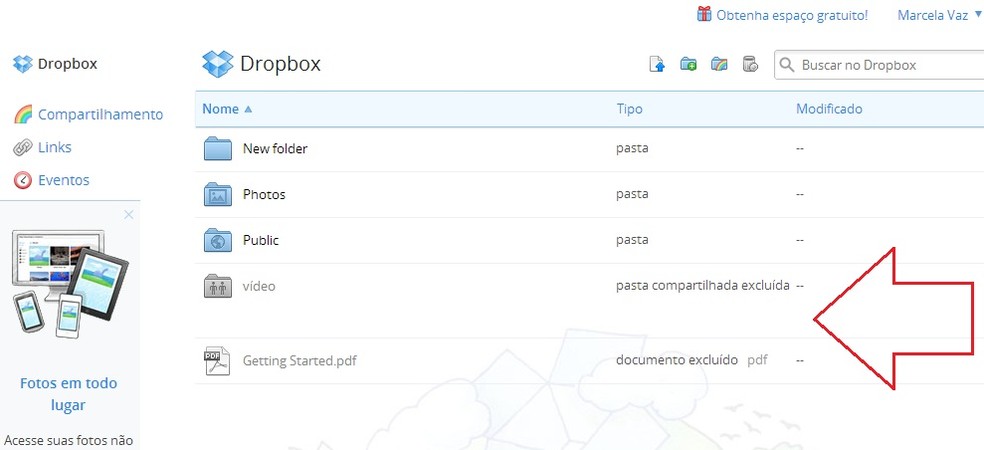This screenshot has height=450, width=984.
Task: Click the devices promo illustration thumbnail
Action: pyautogui.click(x=70, y=284)
